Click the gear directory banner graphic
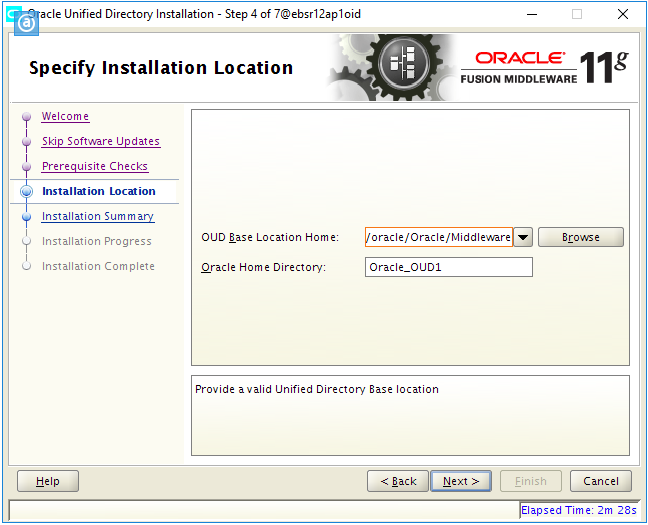The image size is (648, 525). 393,67
